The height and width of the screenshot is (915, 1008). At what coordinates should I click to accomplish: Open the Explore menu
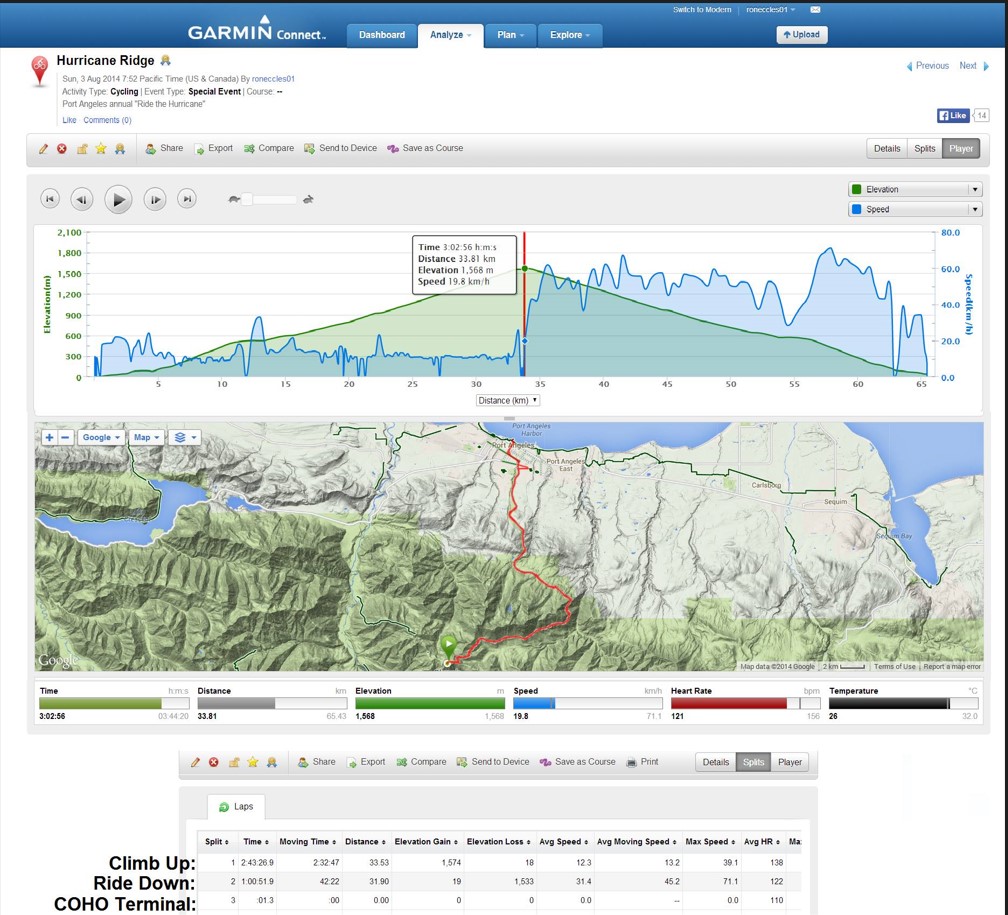click(570, 35)
